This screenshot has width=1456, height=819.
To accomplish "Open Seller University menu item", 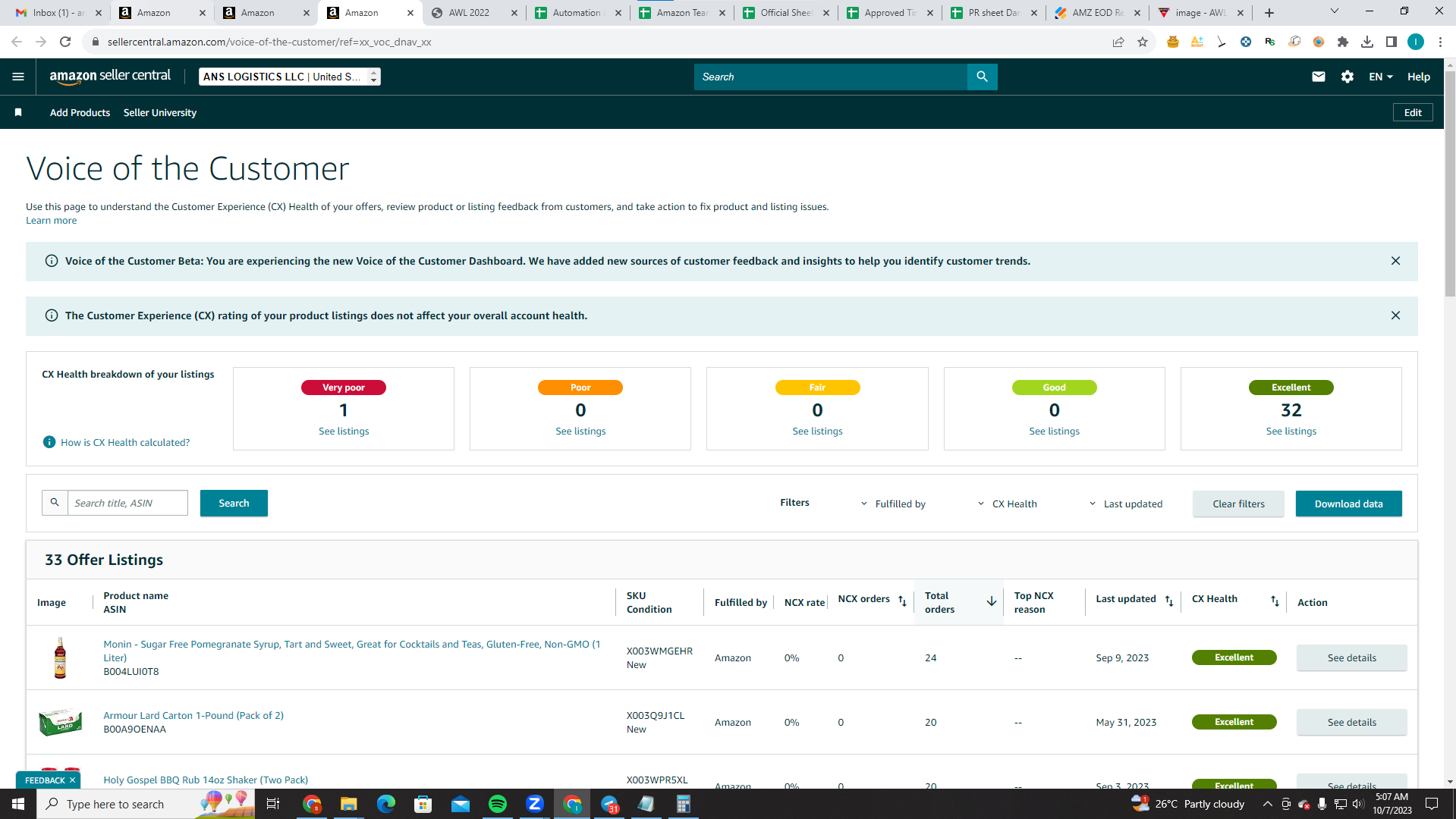I will pos(160,112).
